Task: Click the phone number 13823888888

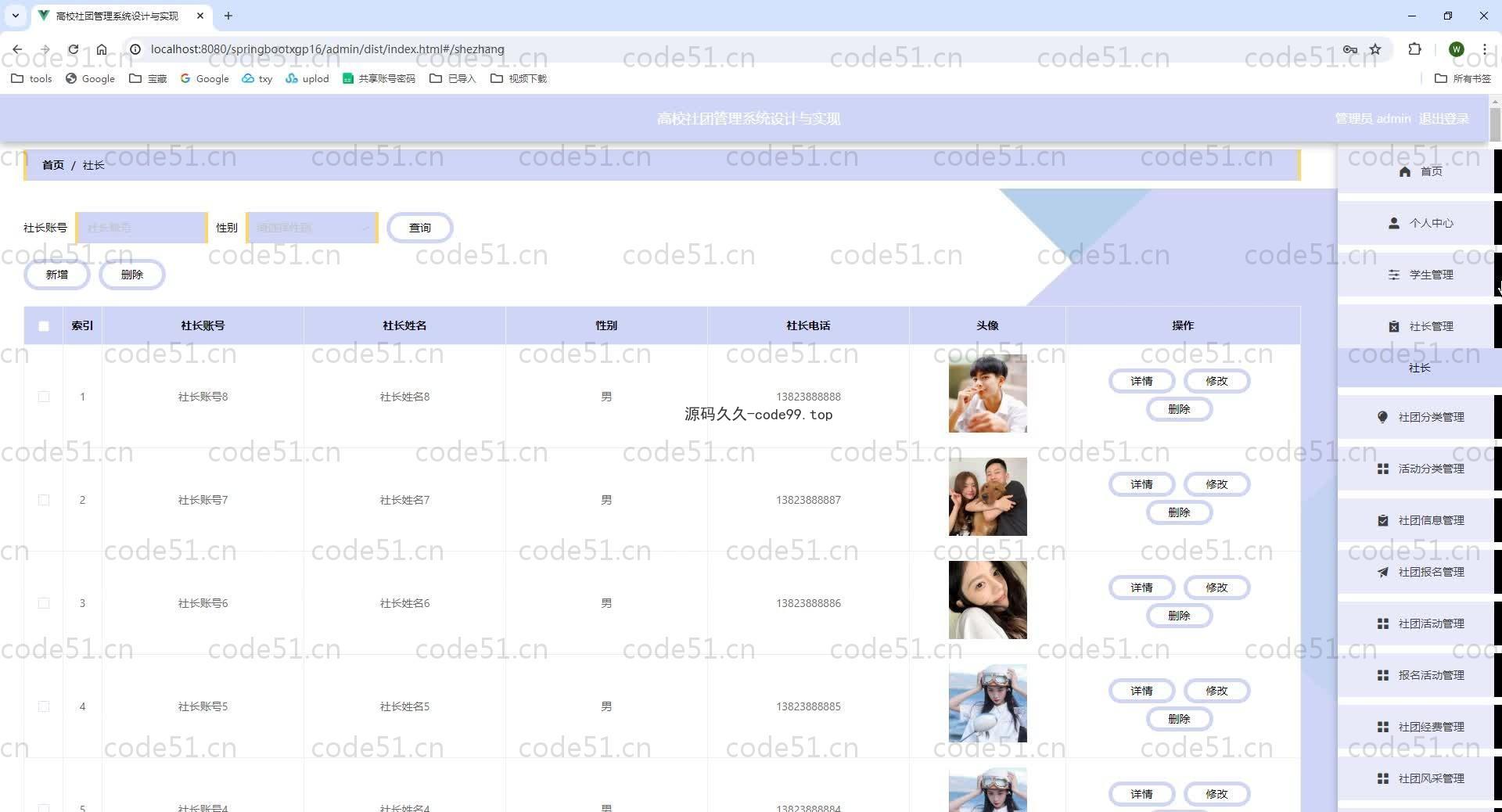Action: [808, 397]
